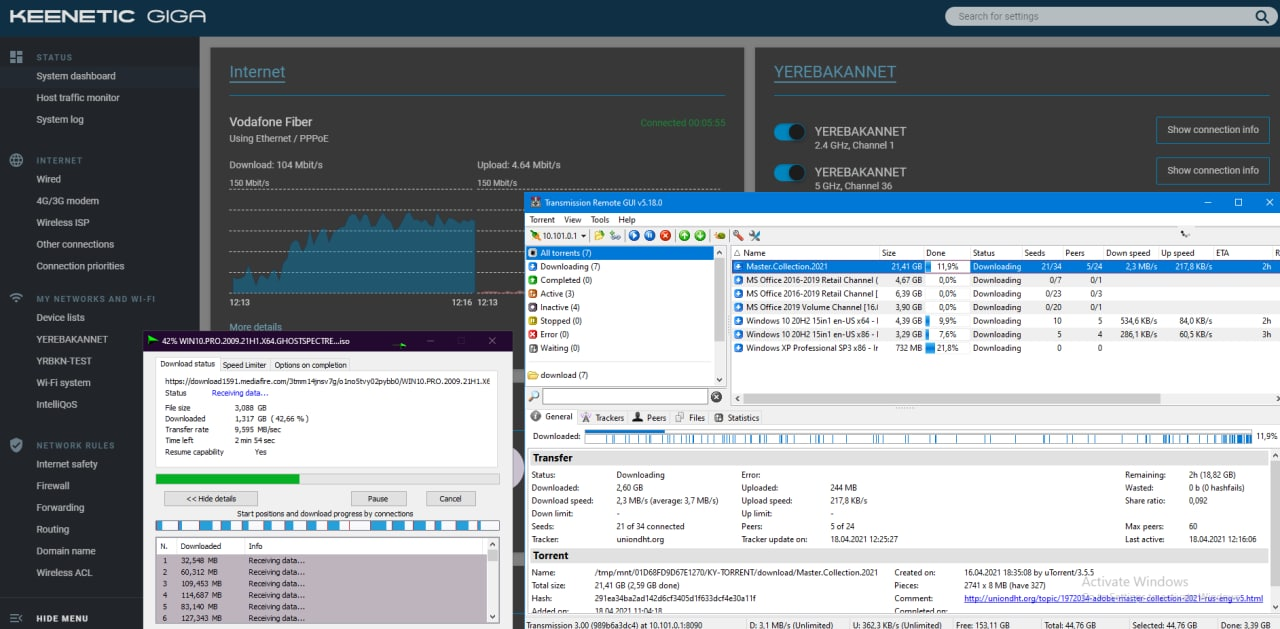The height and width of the screenshot is (629, 1280).
Task: Click the download icon of Master.Collection.2021 row
Action: click(x=738, y=267)
